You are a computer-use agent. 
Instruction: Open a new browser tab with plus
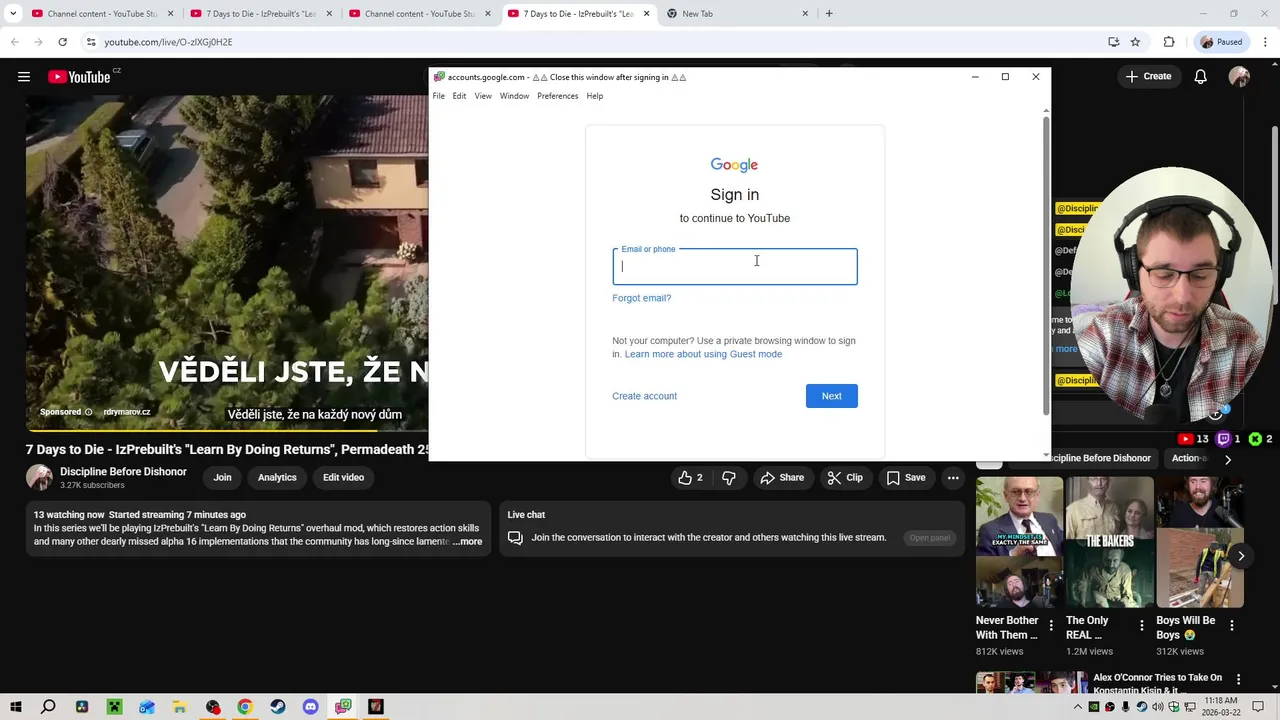[x=829, y=14]
